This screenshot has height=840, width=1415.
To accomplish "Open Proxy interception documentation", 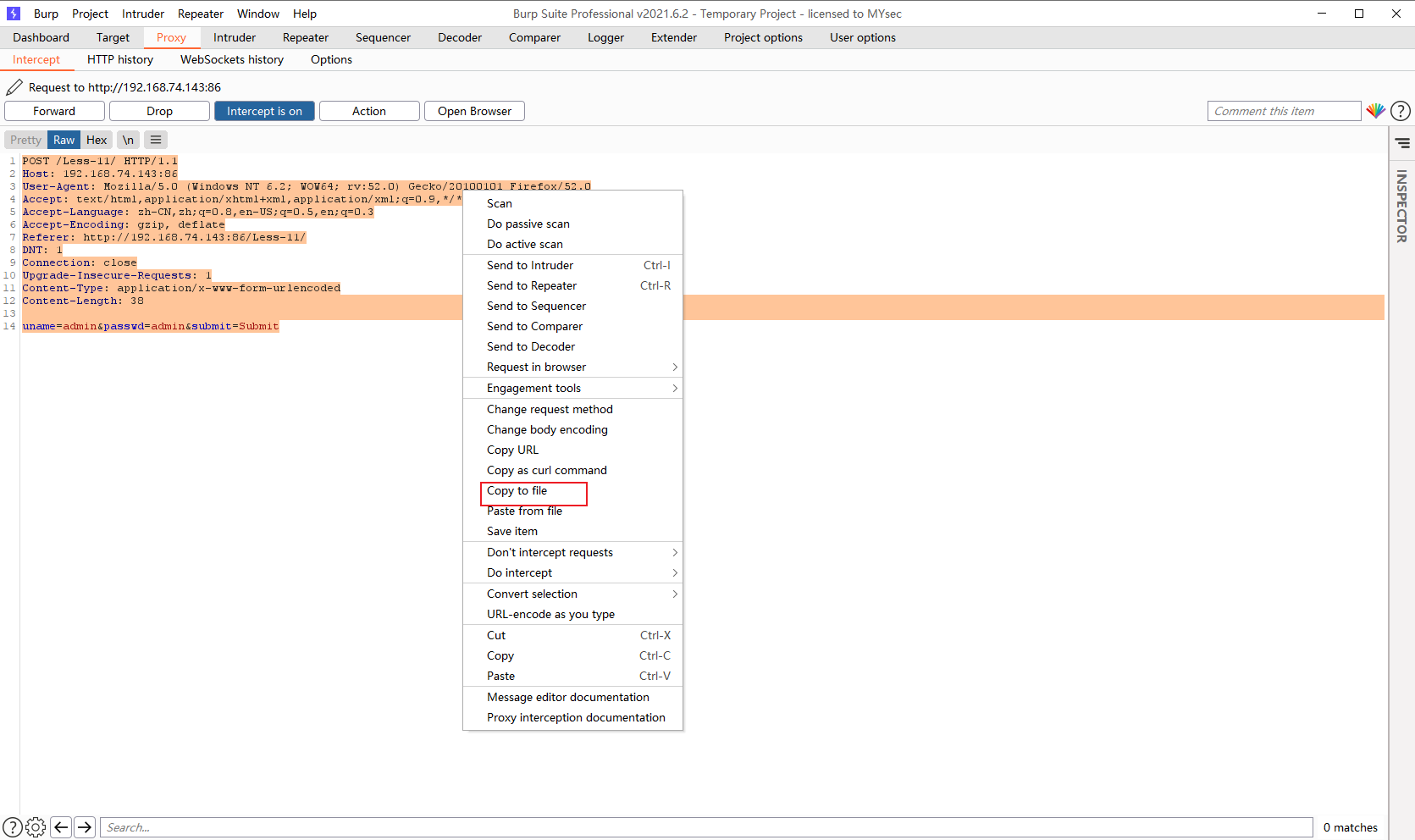I will (x=572, y=717).
